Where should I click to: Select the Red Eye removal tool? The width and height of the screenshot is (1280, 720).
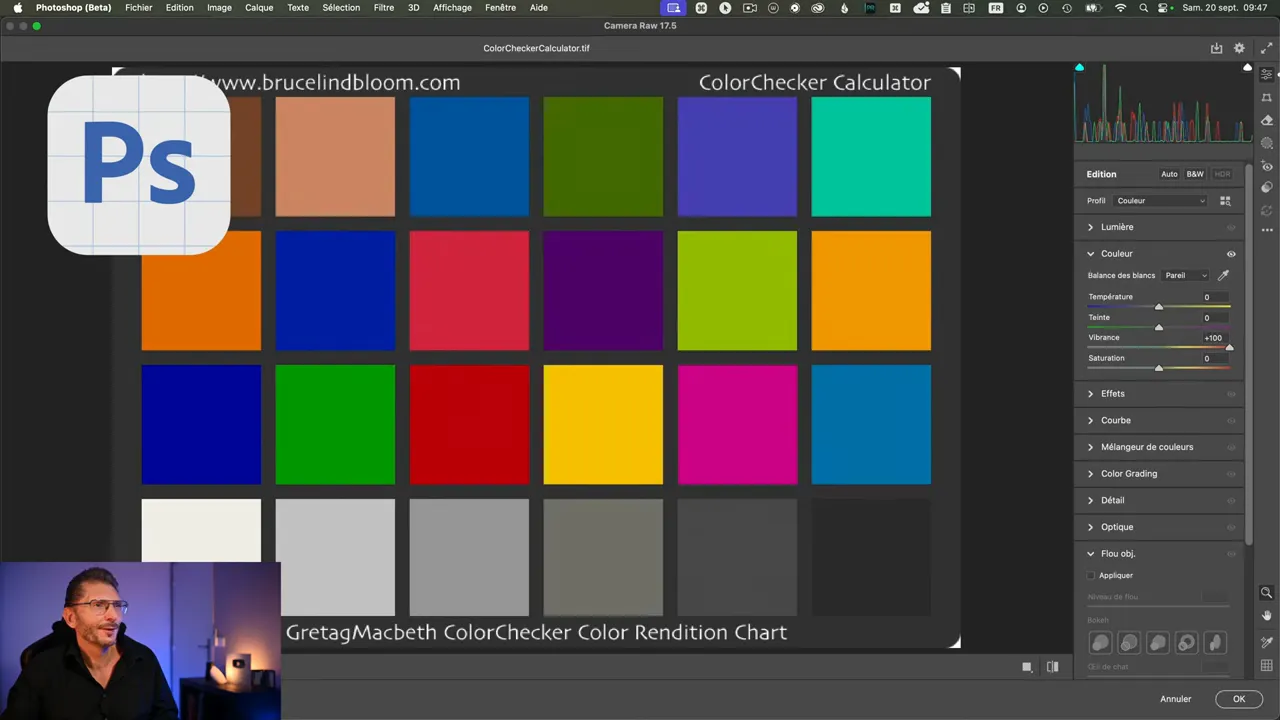coord(1267,166)
